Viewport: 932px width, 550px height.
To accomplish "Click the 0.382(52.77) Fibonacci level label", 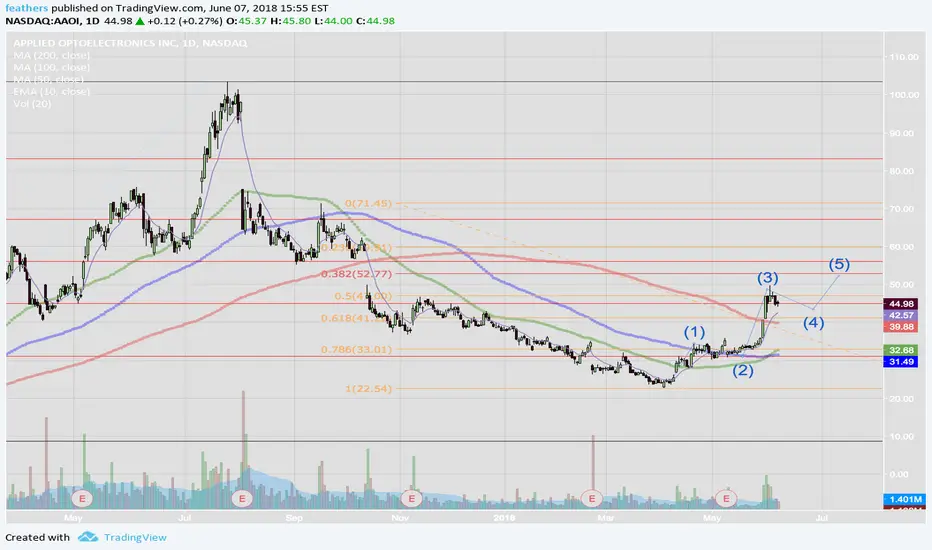I will click(x=356, y=274).
